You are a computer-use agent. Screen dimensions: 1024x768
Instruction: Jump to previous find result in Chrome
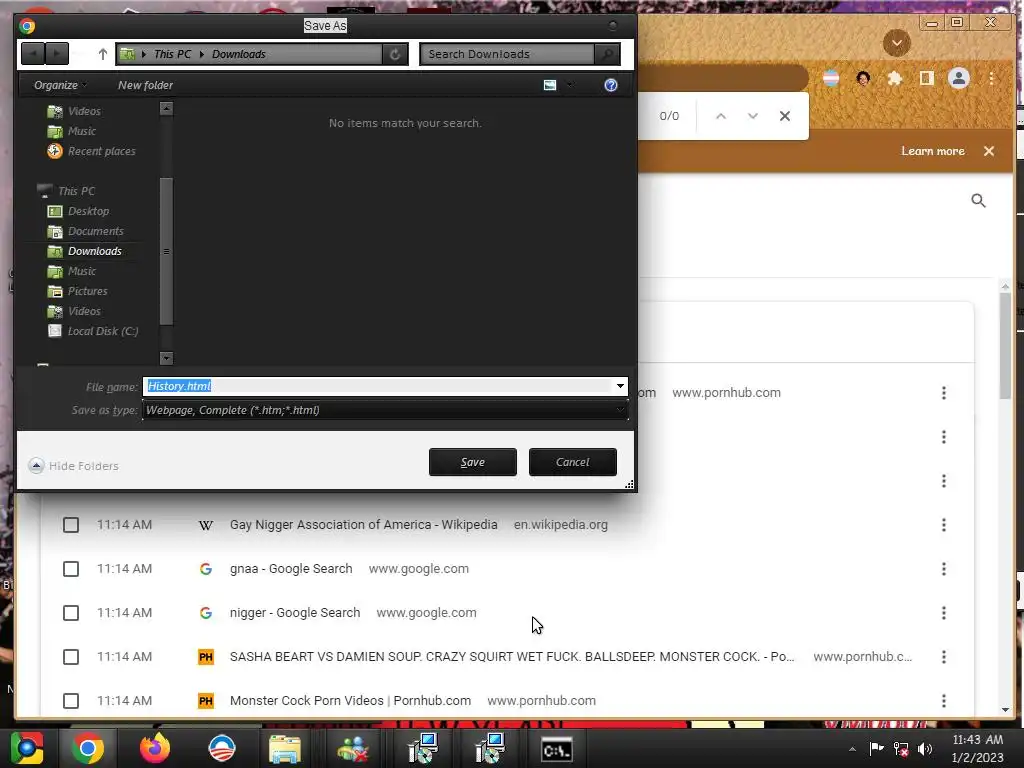[x=721, y=116]
